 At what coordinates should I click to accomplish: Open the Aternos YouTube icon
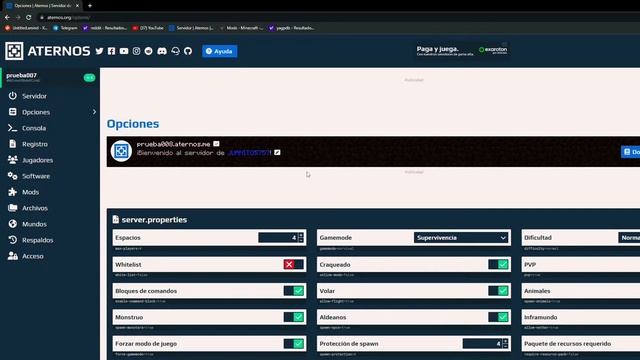124,51
